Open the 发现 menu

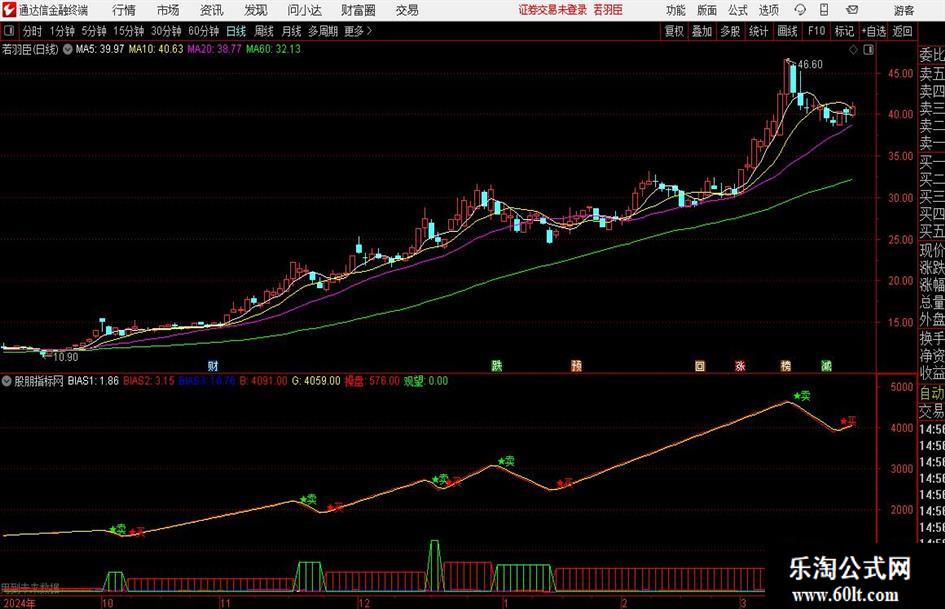coord(256,10)
